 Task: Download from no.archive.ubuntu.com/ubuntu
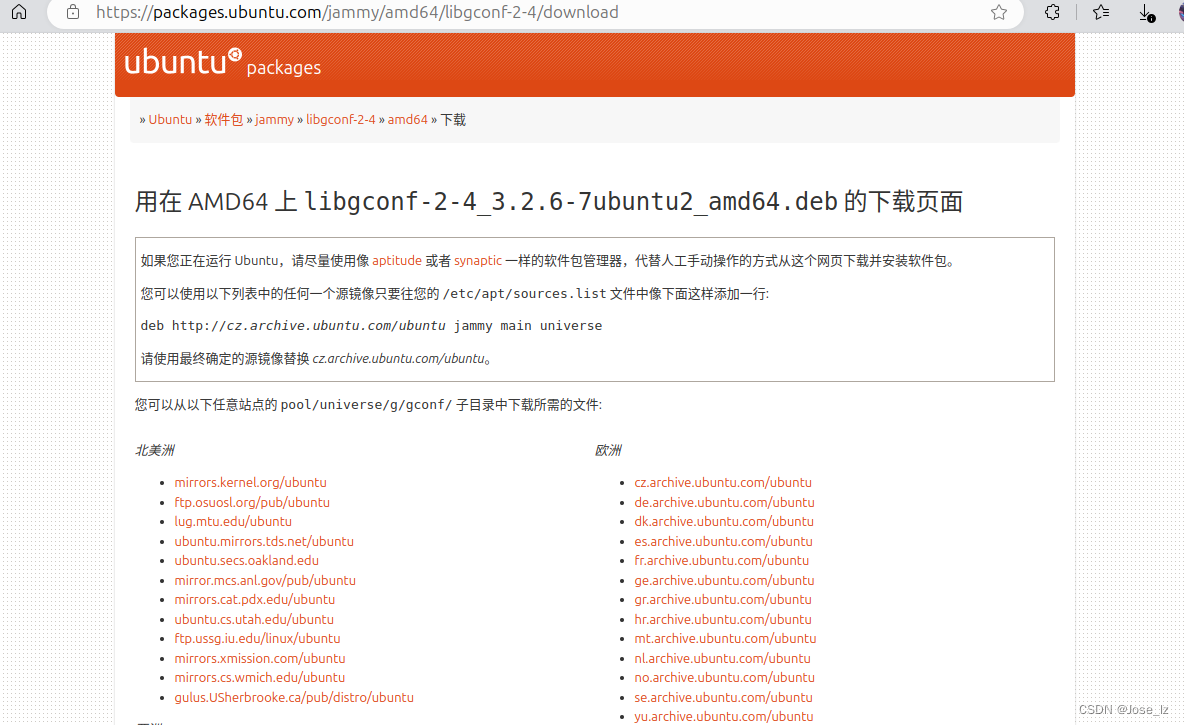(x=724, y=677)
